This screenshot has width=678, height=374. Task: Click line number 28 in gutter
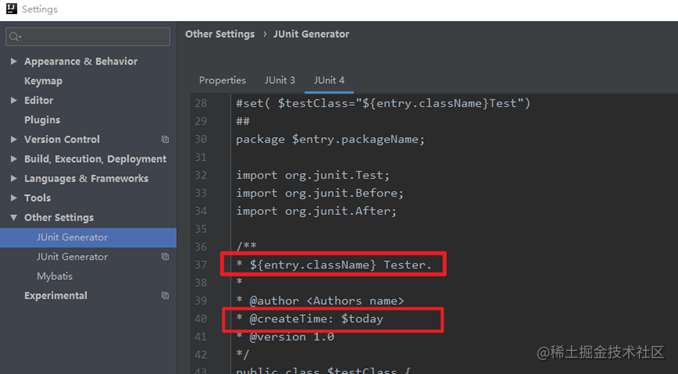point(201,103)
